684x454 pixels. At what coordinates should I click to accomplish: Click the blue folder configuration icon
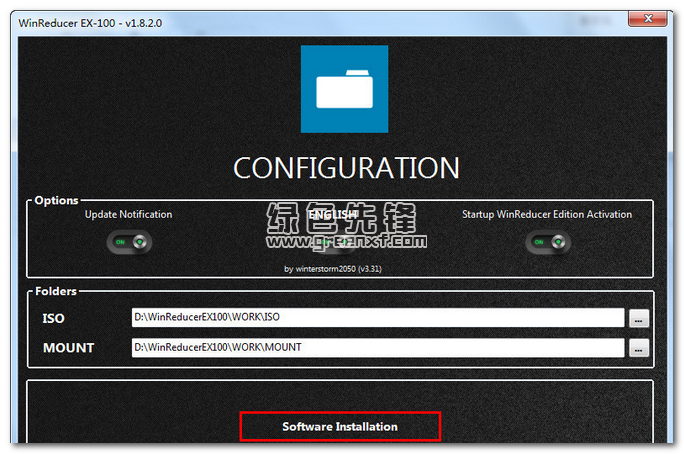point(345,88)
